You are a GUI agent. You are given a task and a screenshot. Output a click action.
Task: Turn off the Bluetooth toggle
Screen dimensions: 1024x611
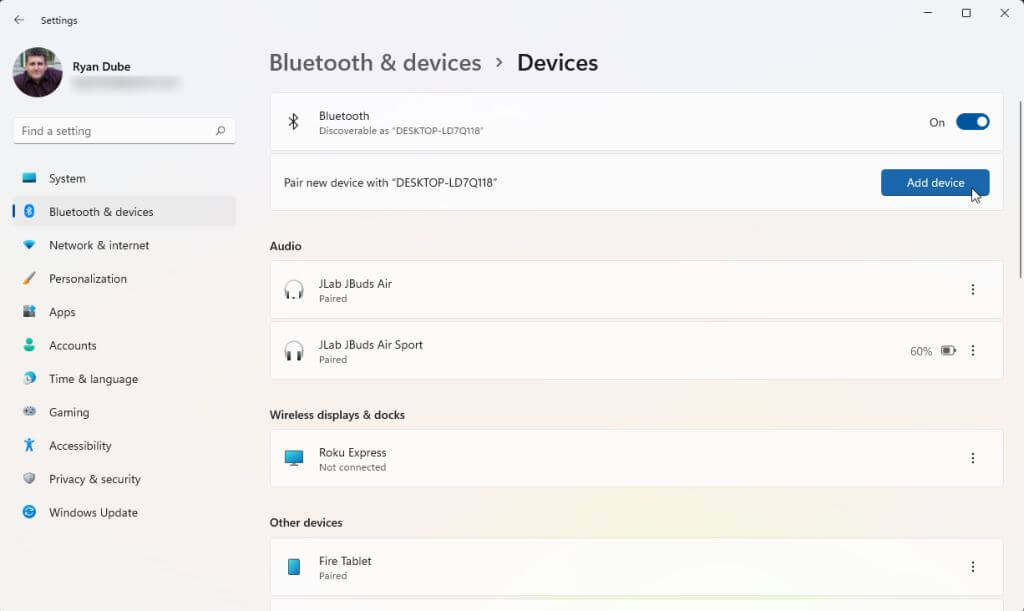(x=972, y=122)
